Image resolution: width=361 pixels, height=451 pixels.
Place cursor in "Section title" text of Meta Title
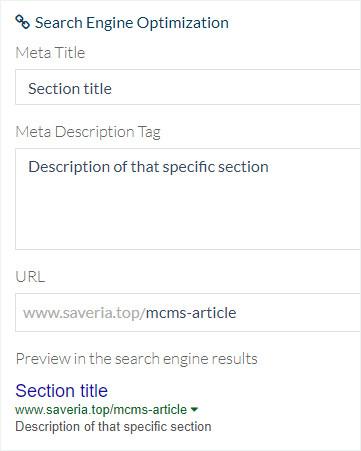[70, 89]
